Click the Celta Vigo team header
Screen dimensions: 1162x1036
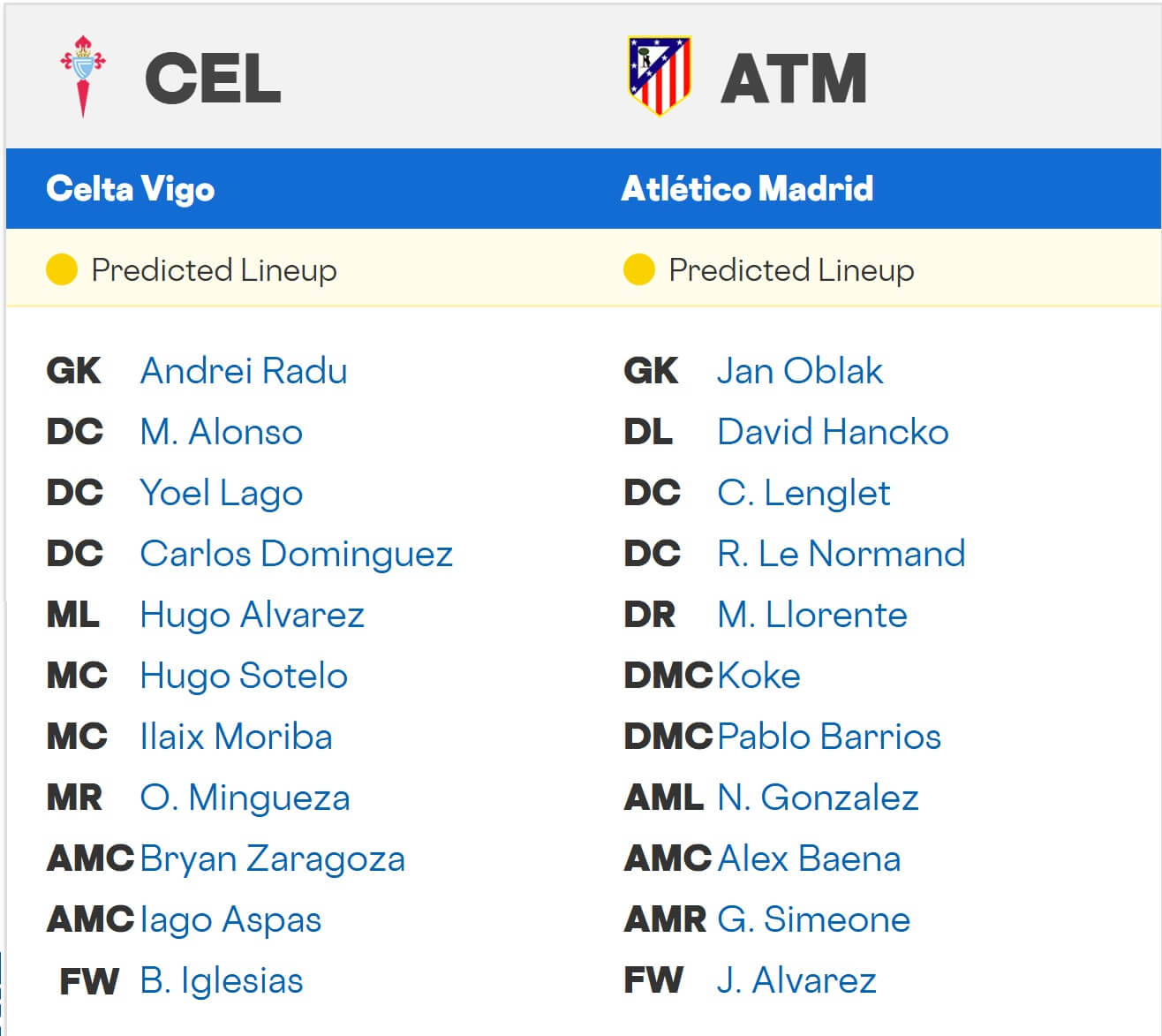pos(131,189)
